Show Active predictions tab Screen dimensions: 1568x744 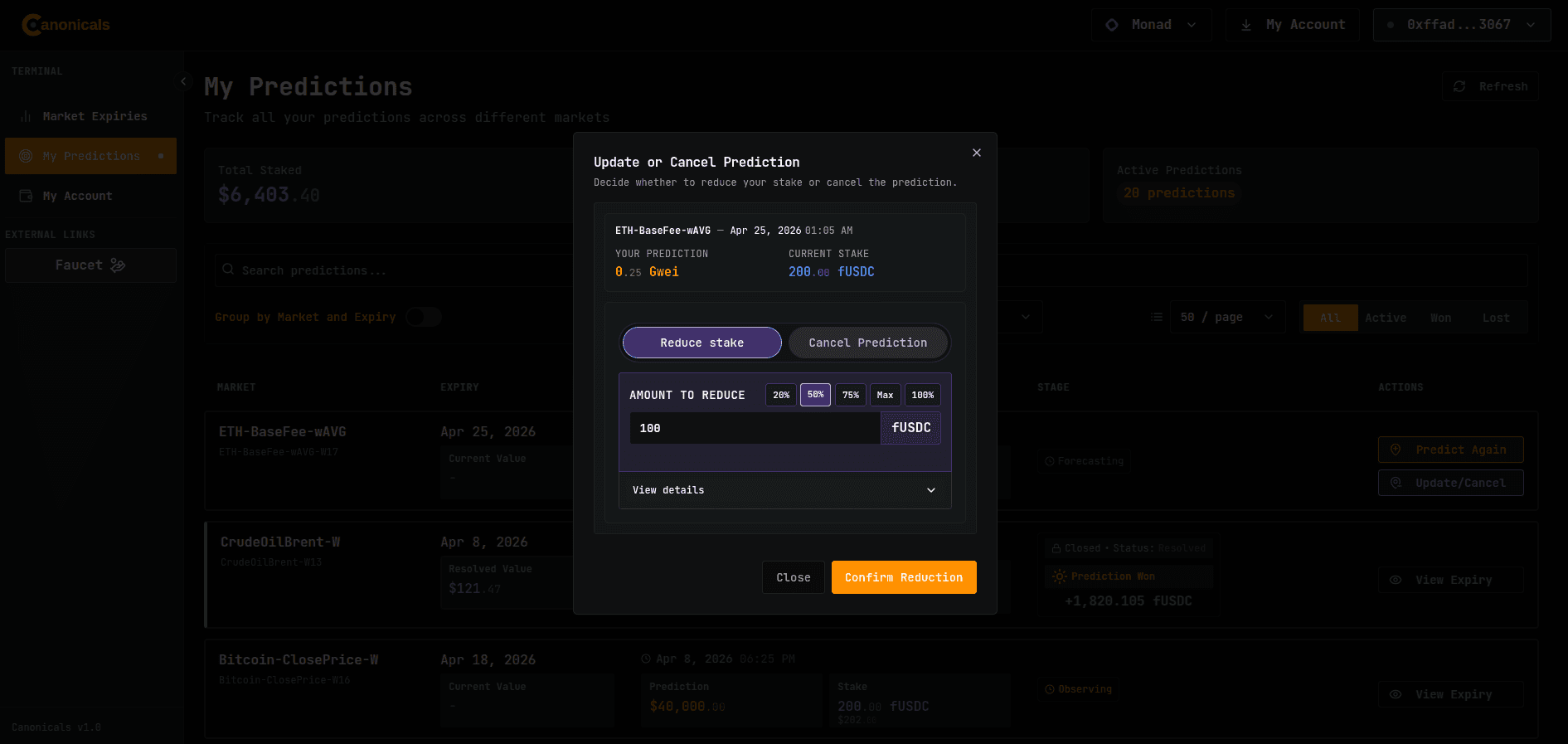pos(1386,318)
